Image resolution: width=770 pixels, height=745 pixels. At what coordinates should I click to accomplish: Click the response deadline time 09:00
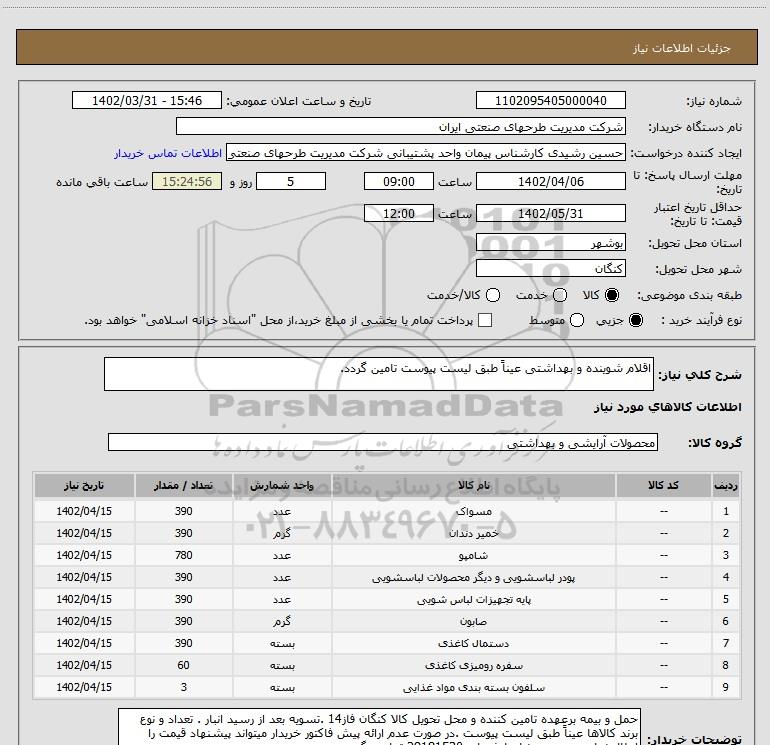point(399,181)
